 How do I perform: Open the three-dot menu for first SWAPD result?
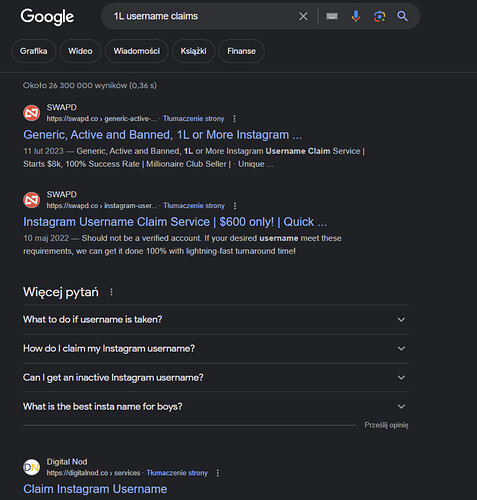[x=234, y=119]
